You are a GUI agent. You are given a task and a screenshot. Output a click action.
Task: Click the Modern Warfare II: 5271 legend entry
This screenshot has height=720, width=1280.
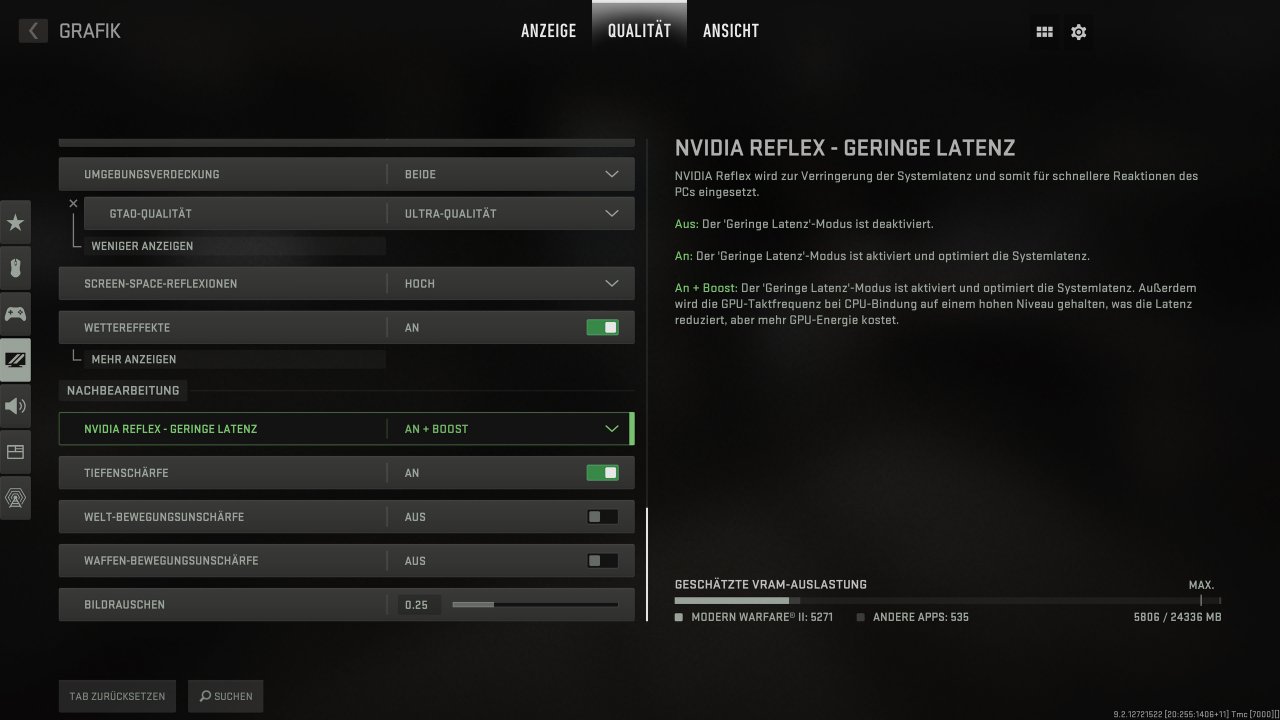point(754,617)
